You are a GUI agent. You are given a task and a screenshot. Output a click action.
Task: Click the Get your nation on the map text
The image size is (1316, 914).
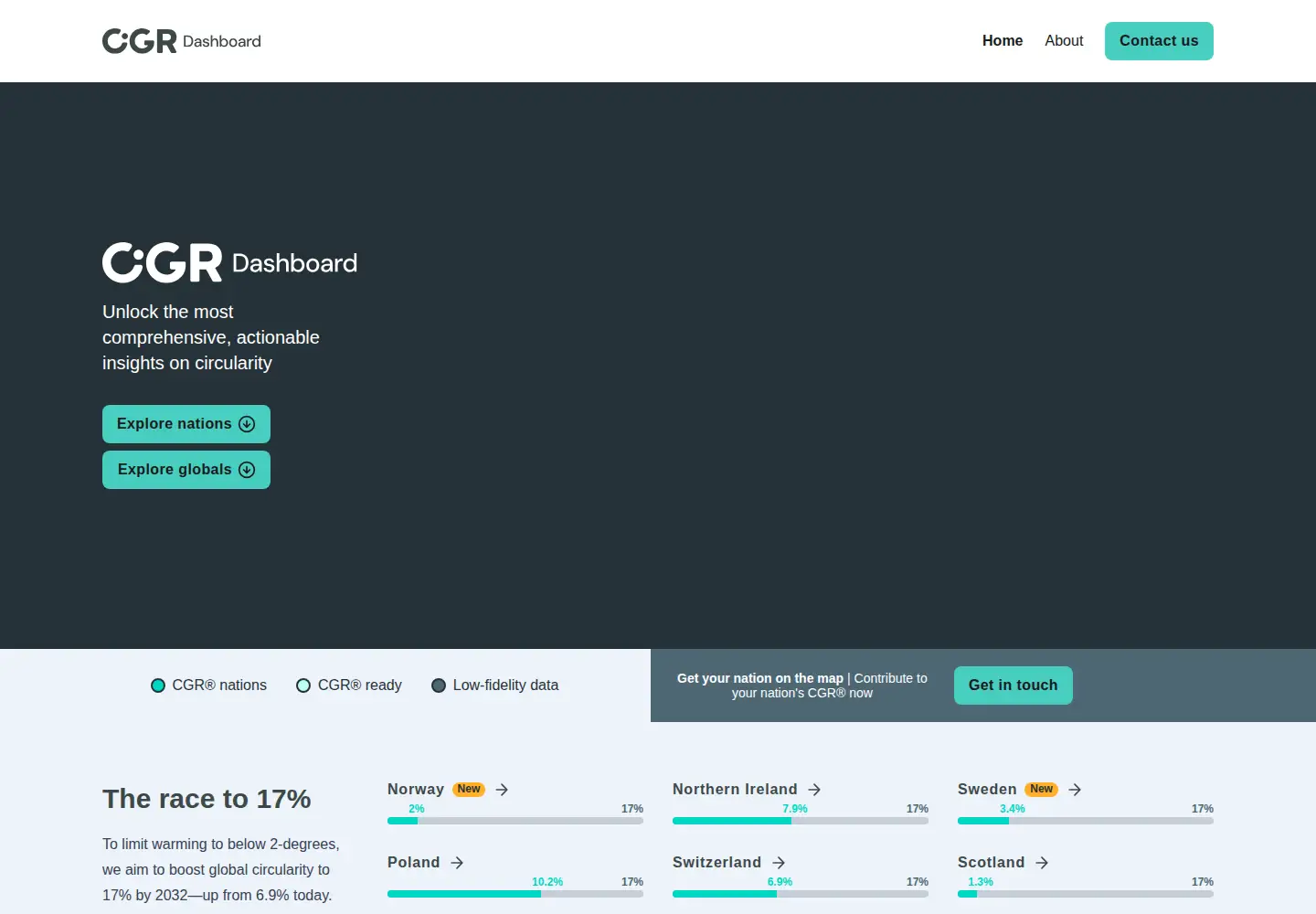tap(760, 678)
